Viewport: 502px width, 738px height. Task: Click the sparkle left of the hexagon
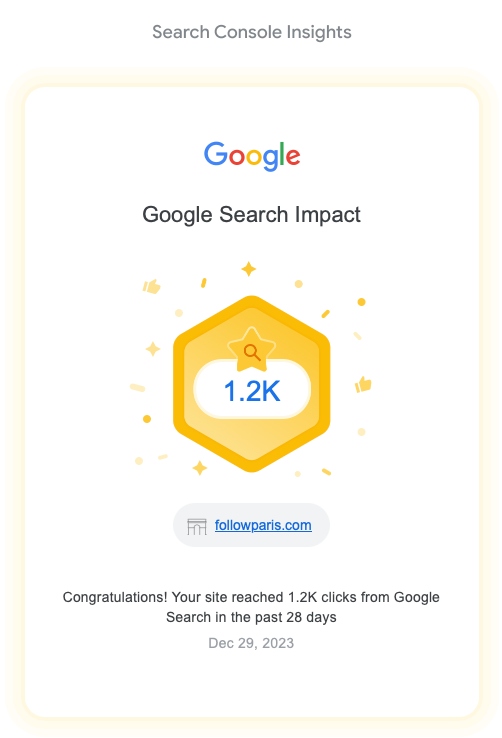[x=152, y=349]
